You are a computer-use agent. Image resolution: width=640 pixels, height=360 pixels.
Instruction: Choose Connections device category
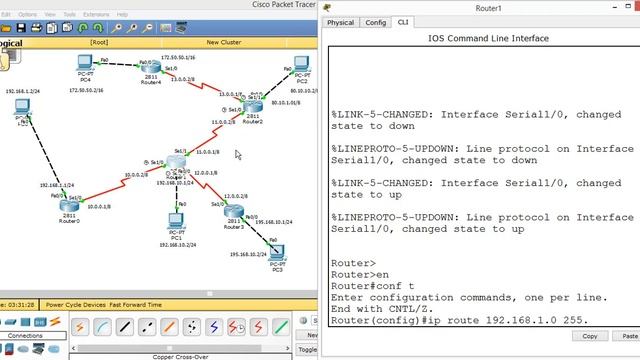[x=55, y=322]
